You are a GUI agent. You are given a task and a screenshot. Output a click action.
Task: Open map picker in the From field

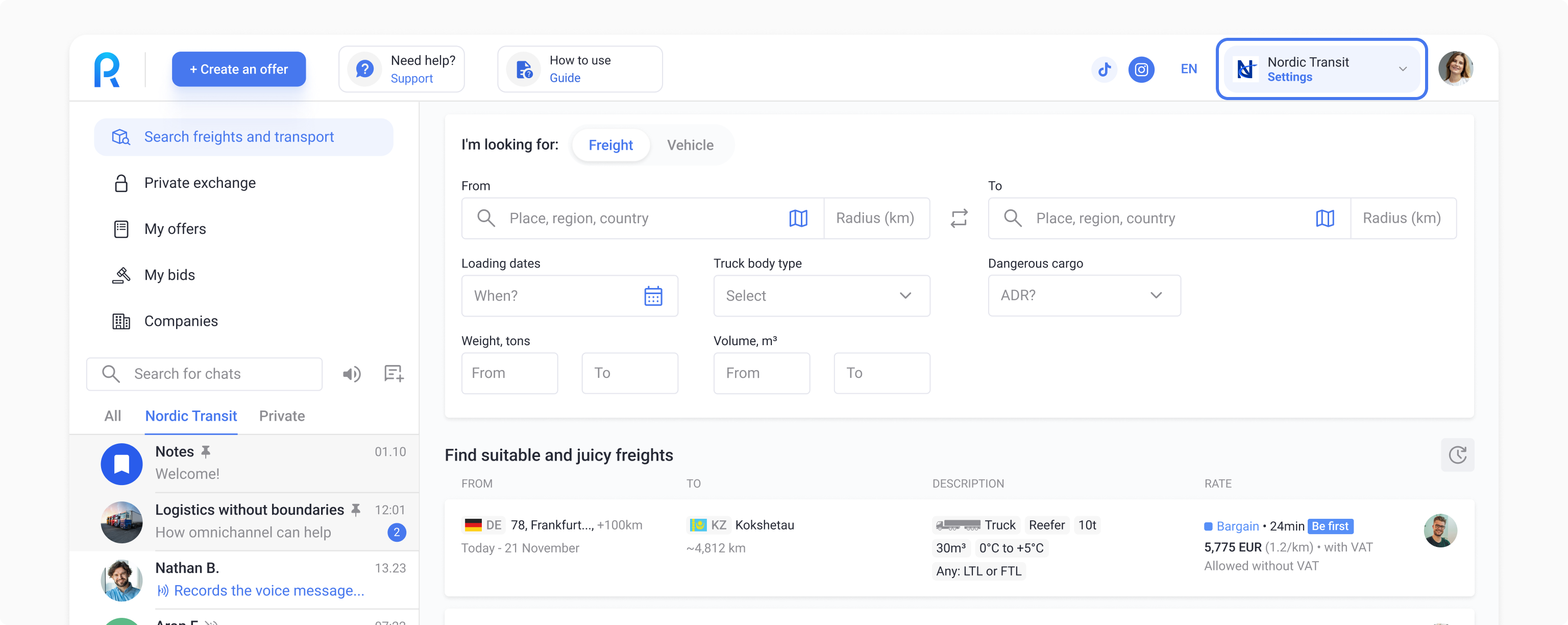click(x=798, y=218)
